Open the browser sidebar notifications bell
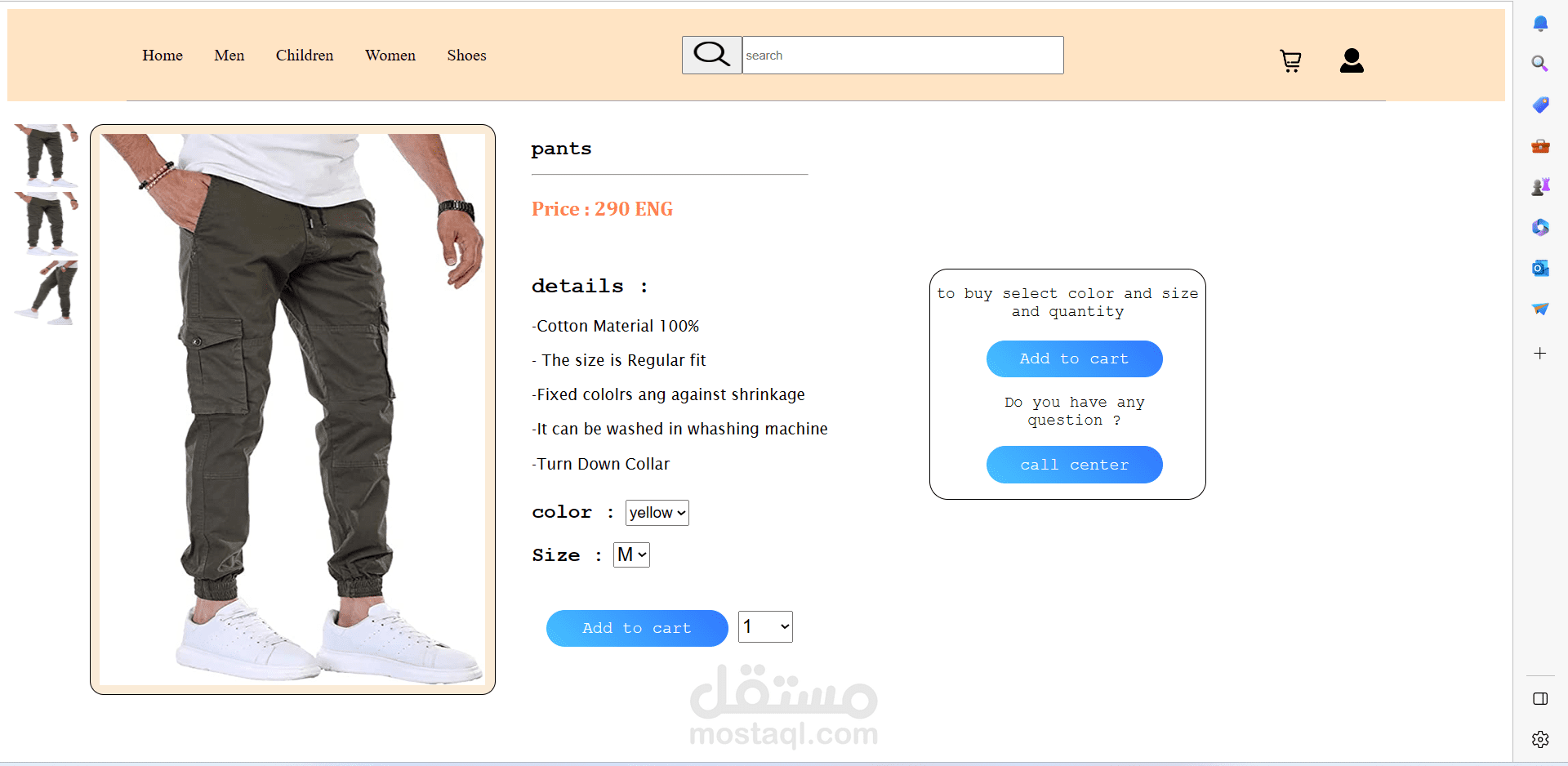1568x766 pixels. [x=1540, y=23]
